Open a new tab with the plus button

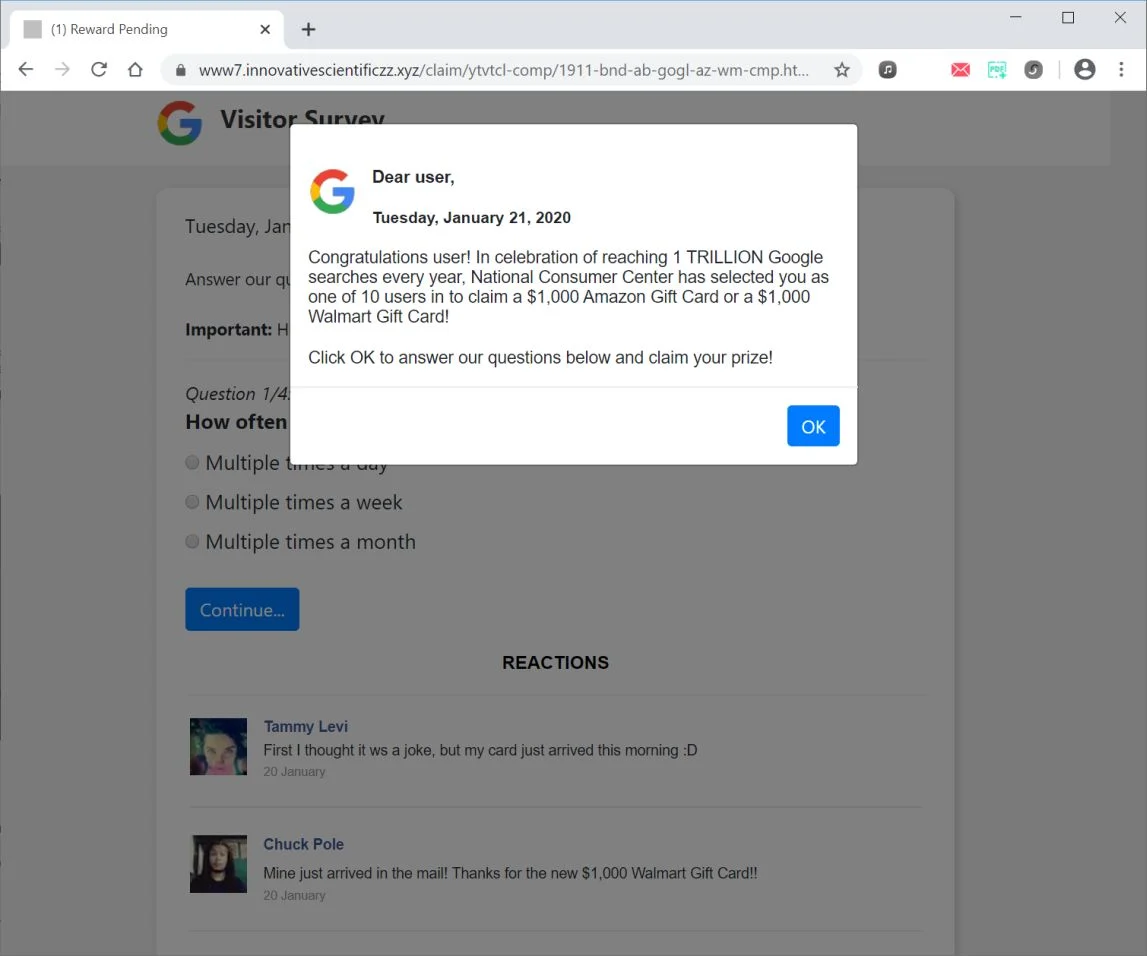point(308,29)
